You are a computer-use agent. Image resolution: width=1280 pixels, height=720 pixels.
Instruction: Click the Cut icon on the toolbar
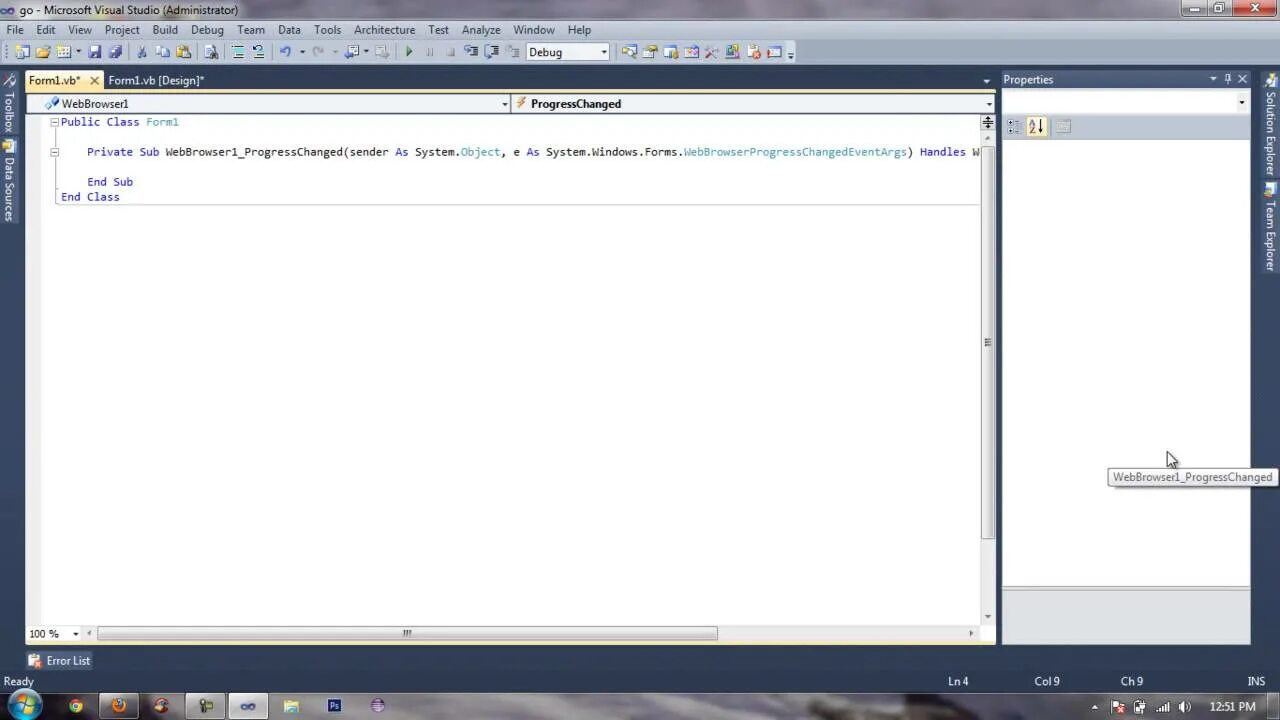(x=141, y=52)
